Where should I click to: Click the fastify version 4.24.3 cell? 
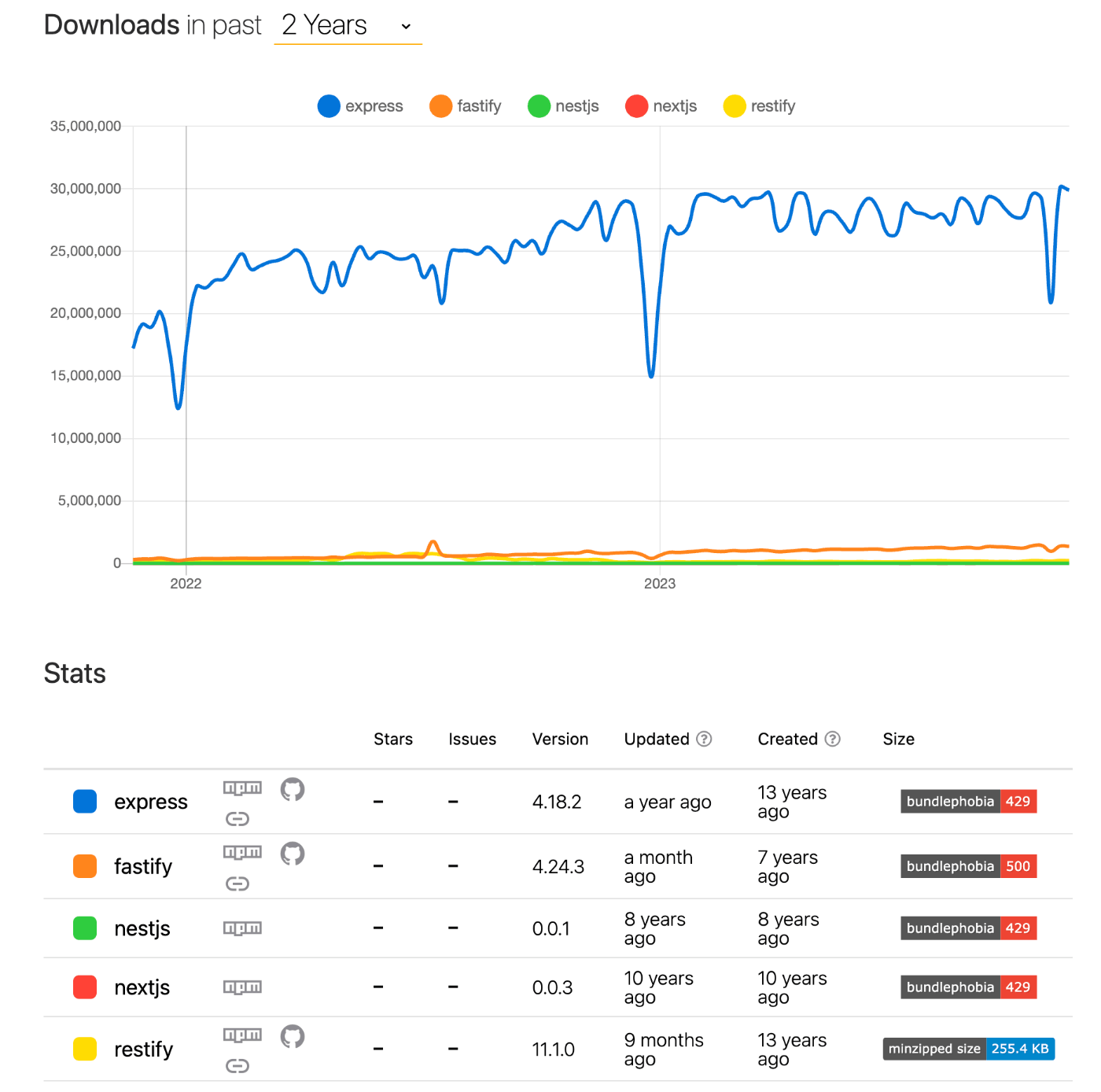pyautogui.click(x=558, y=867)
